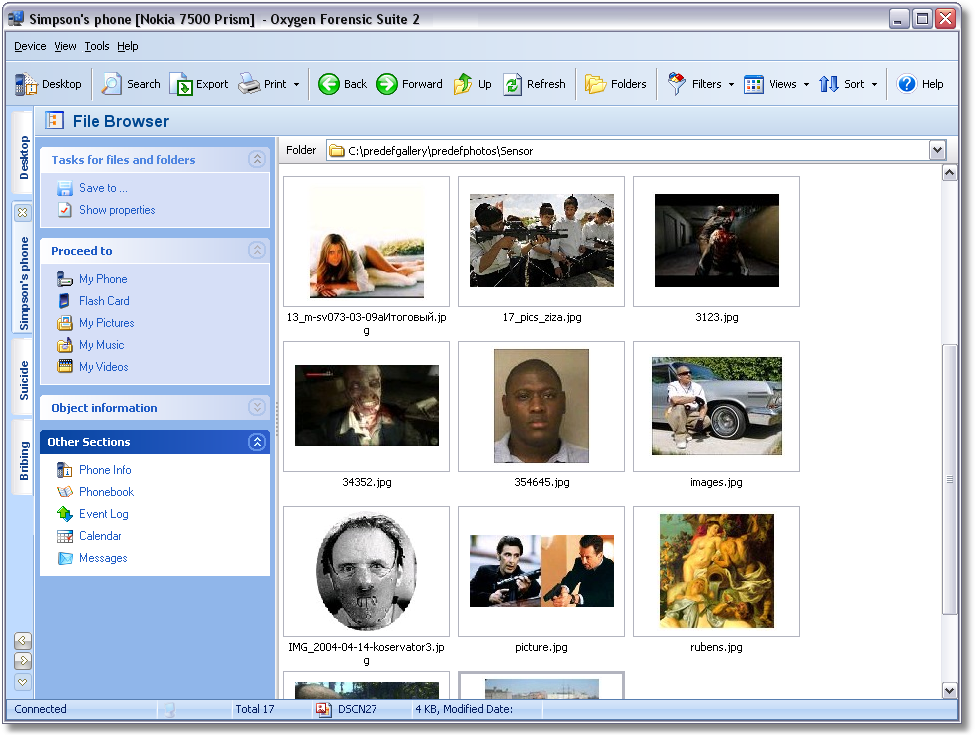The image size is (976, 738).
Task: Open the View menu
Action: (x=65, y=46)
